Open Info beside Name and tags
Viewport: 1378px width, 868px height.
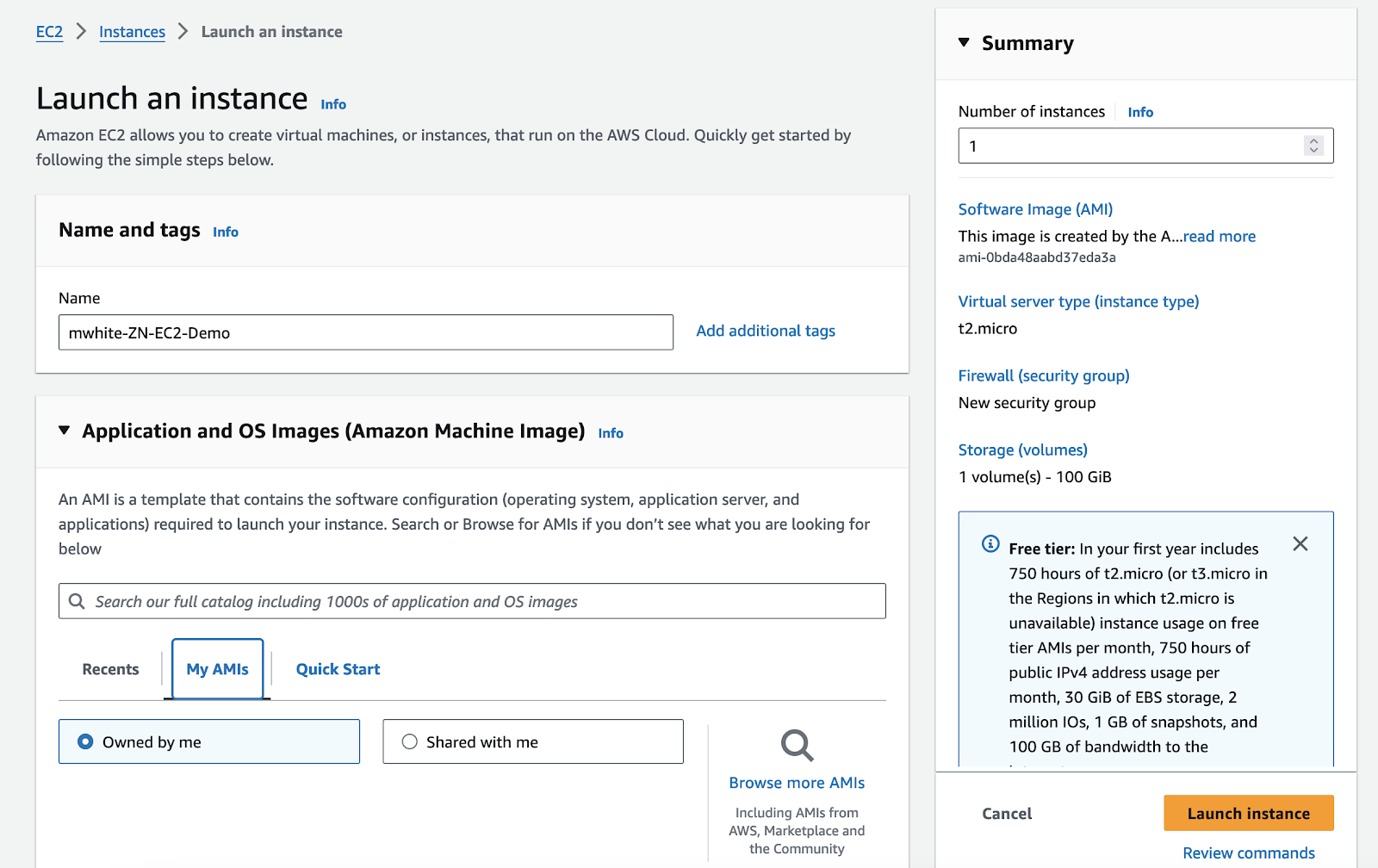click(226, 232)
